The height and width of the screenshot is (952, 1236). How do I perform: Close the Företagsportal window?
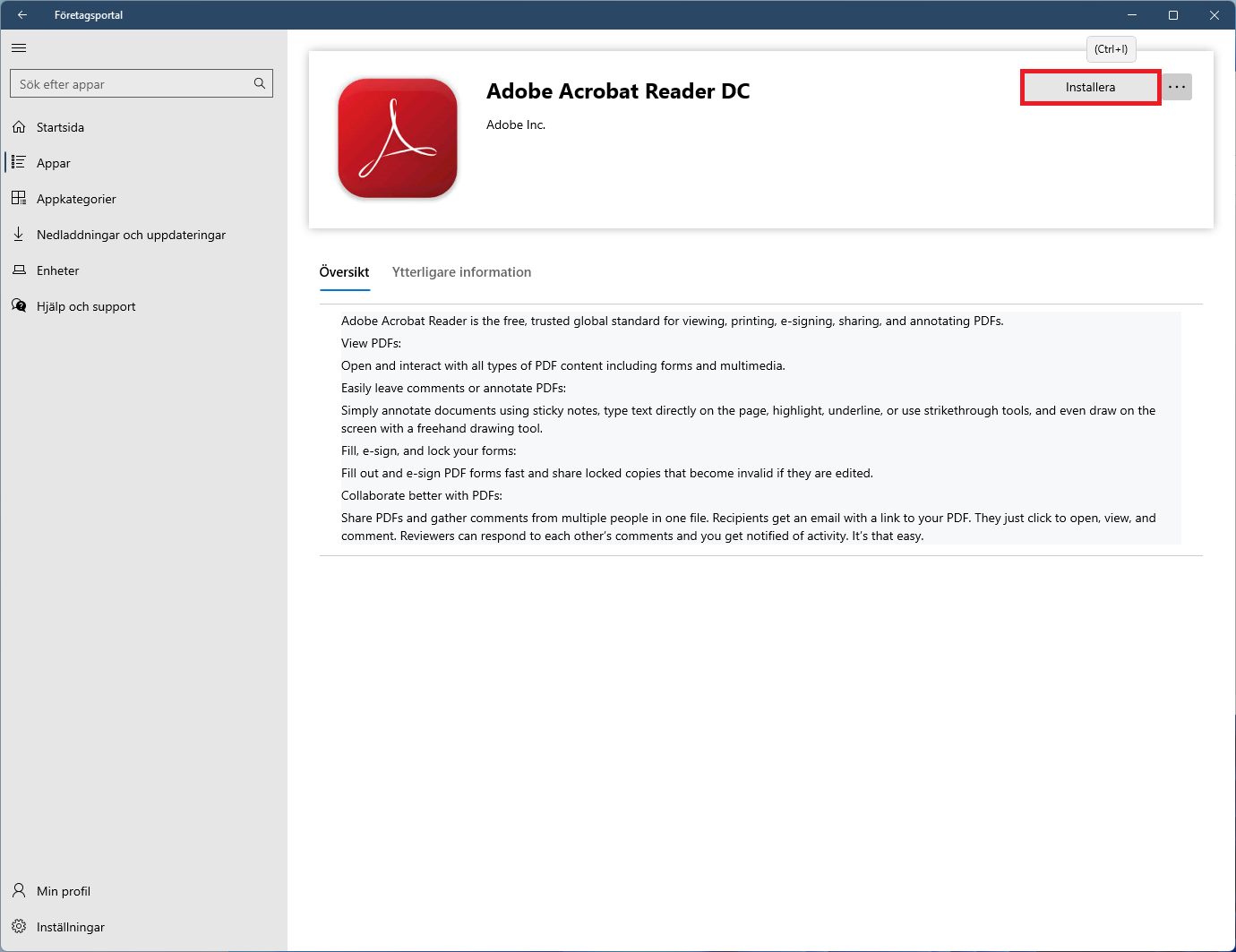[x=1215, y=15]
